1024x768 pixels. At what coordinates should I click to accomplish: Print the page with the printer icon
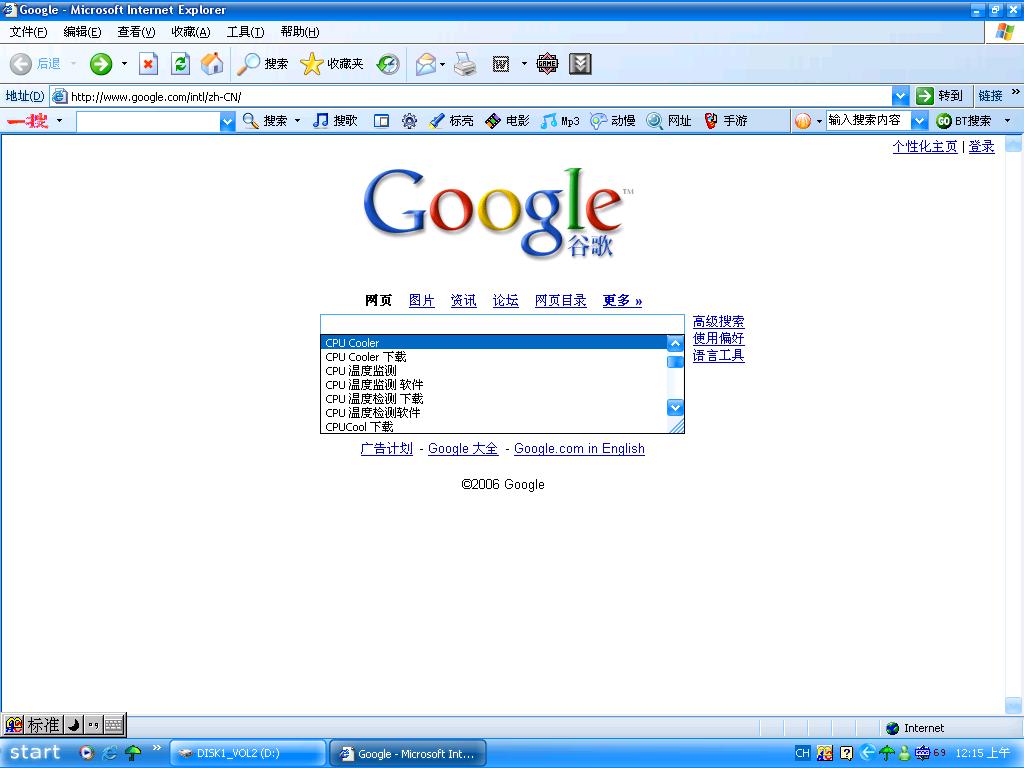point(465,63)
